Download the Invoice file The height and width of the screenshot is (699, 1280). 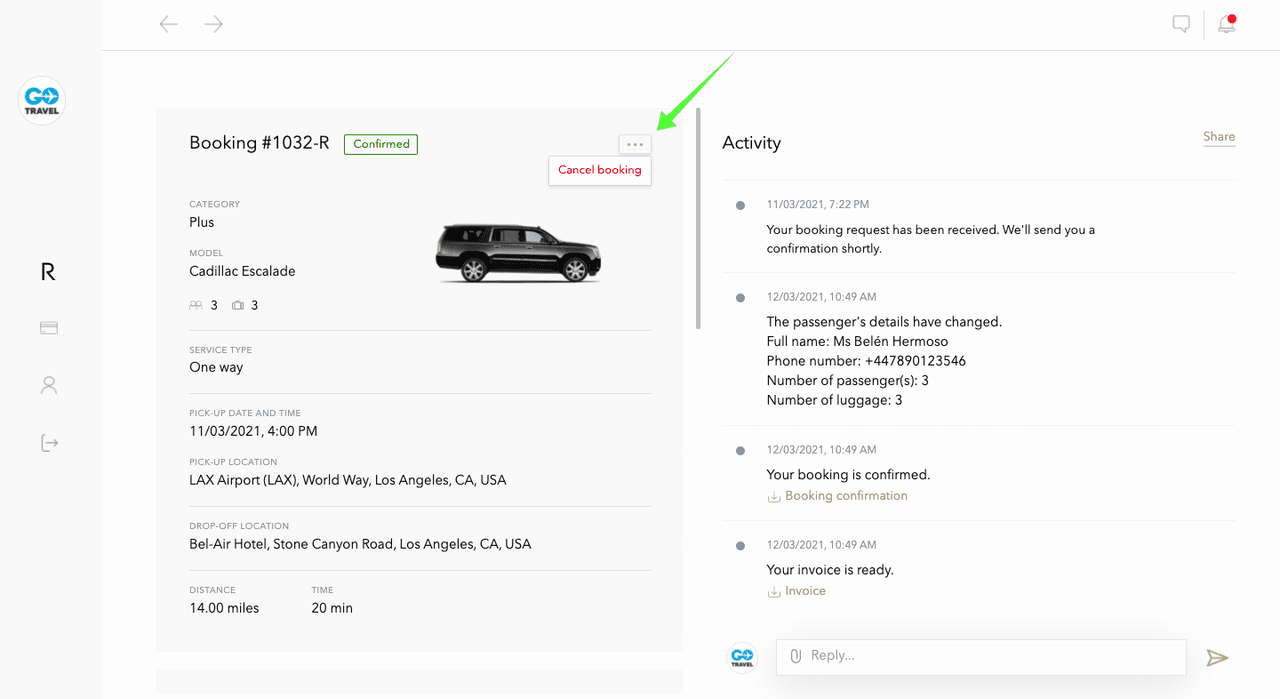(804, 591)
